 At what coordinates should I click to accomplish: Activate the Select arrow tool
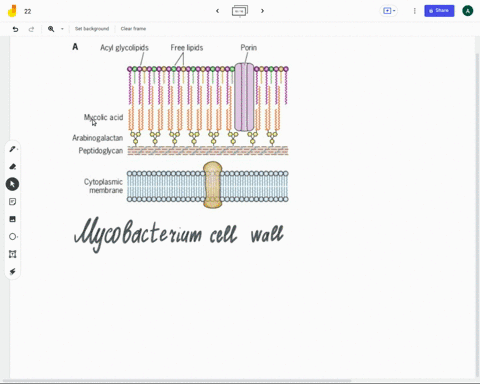(x=12, y=184)
